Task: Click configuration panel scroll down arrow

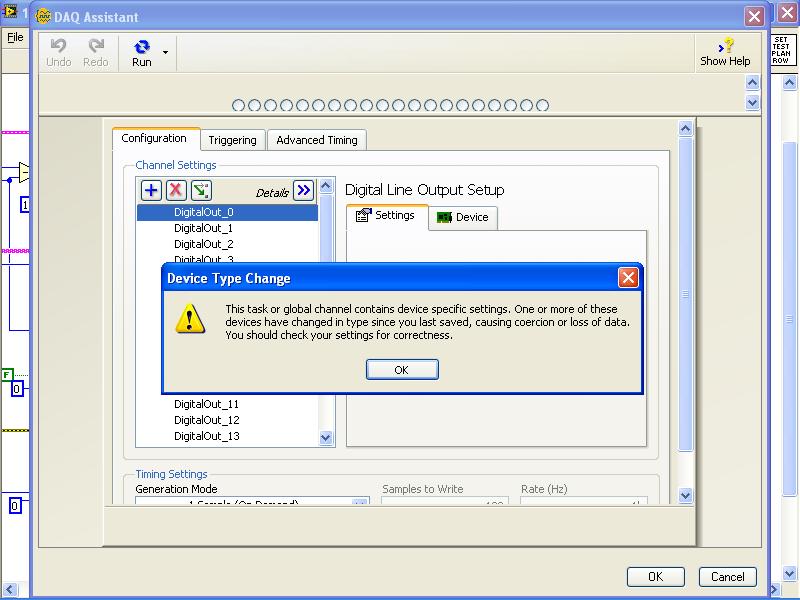Action: point(686,495)
